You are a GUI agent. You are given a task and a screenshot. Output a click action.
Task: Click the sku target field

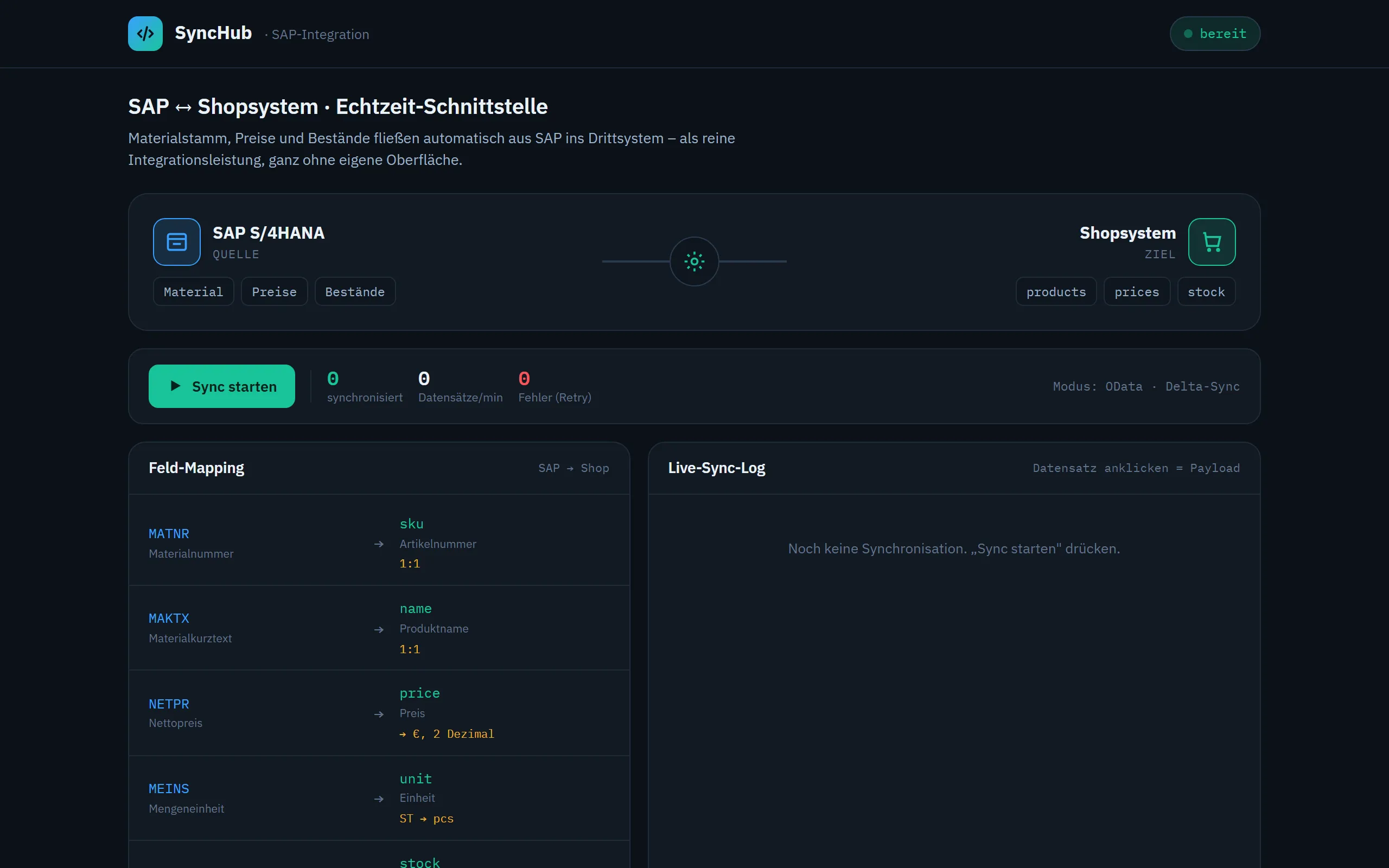pyautogui.click(x=411, y=524)
